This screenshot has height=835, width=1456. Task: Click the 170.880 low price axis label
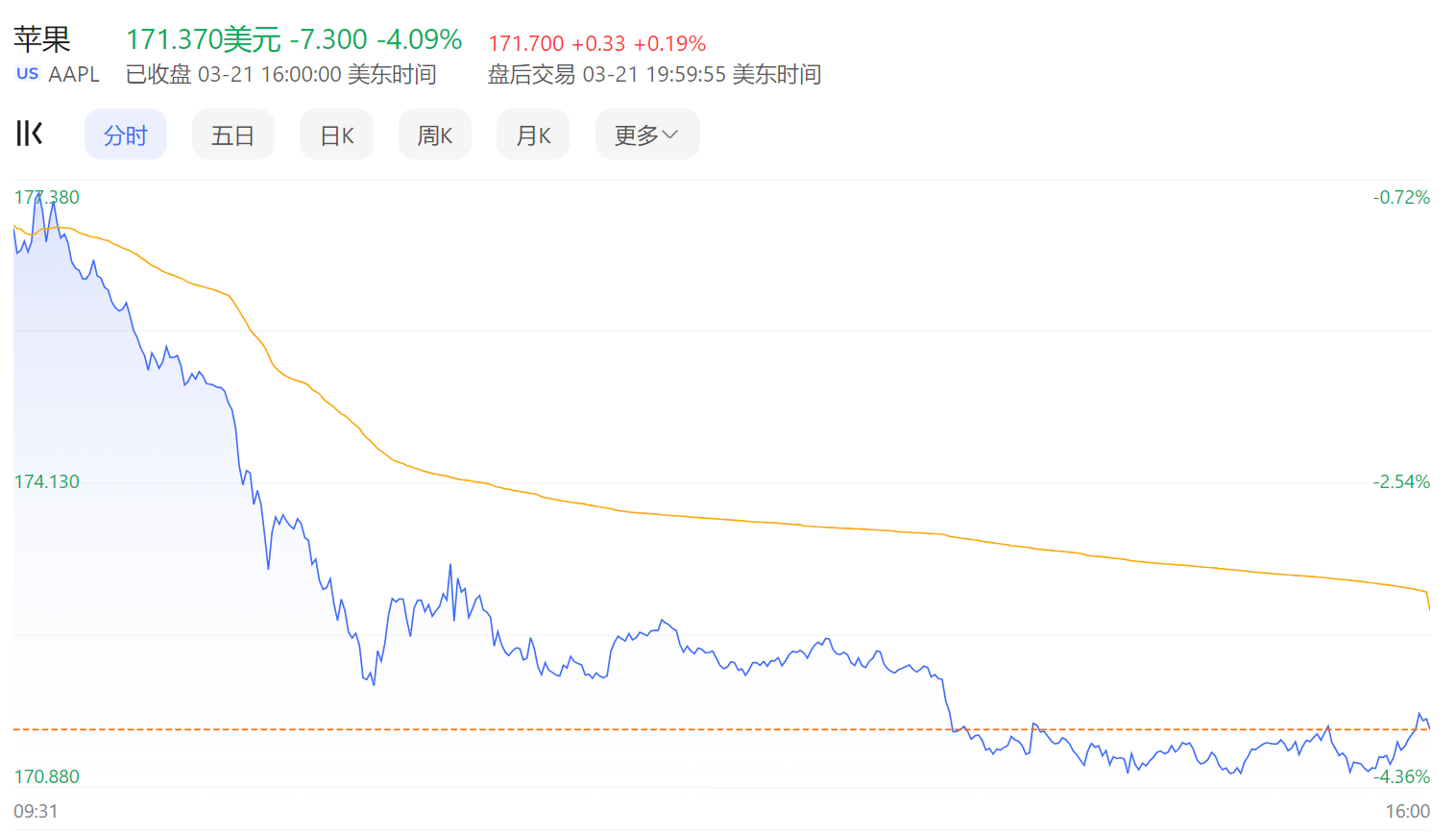(x=46, y=776)
